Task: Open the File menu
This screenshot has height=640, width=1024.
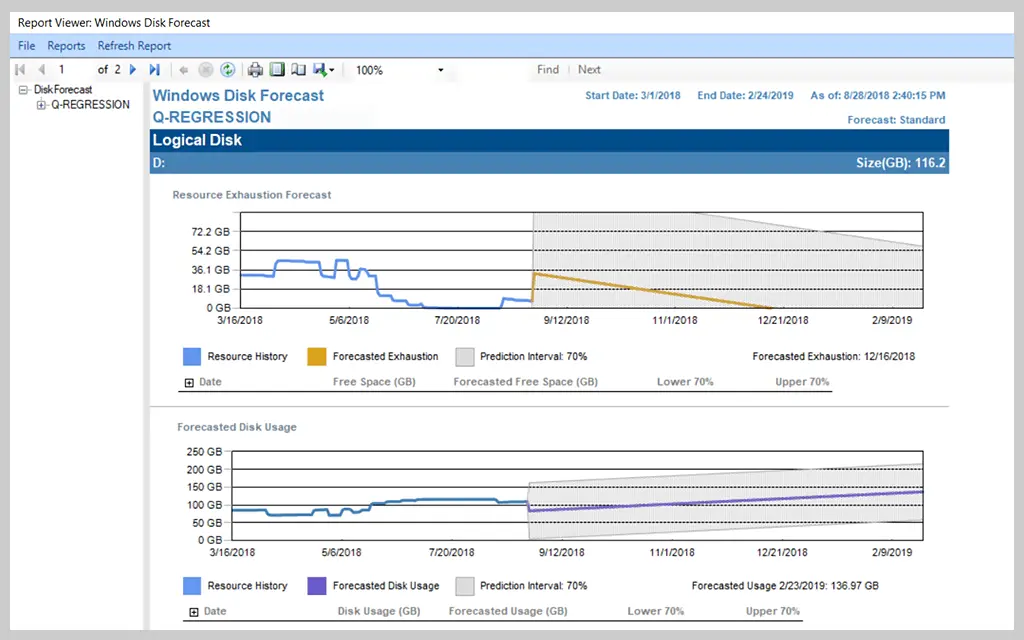Action: (26, 45)
